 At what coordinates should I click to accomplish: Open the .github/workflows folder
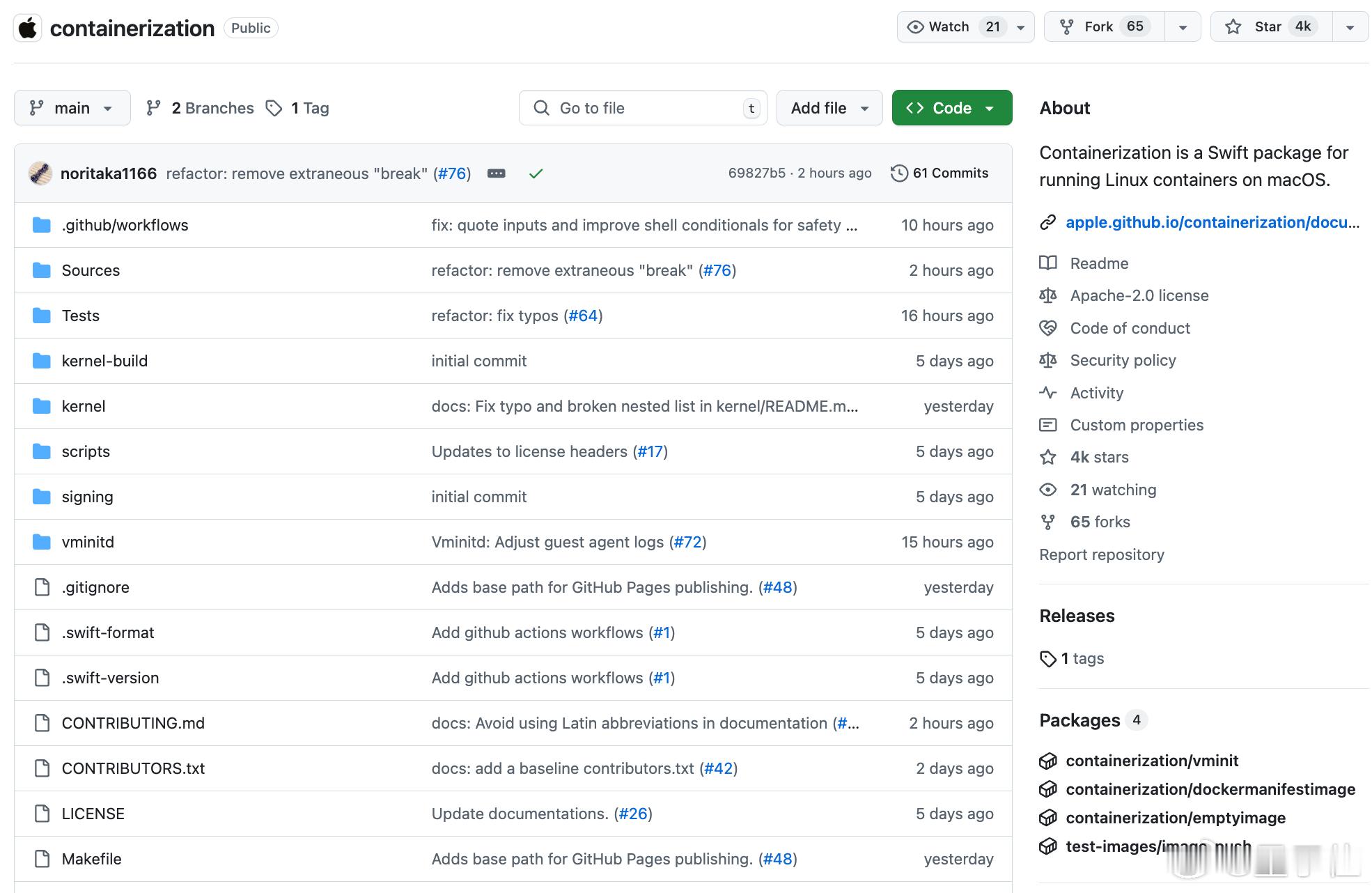125,225
